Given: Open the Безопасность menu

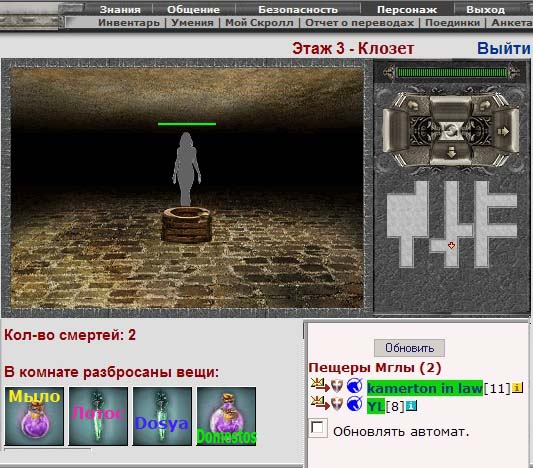Looking at the screenshot, I should [x=298, y=10].
